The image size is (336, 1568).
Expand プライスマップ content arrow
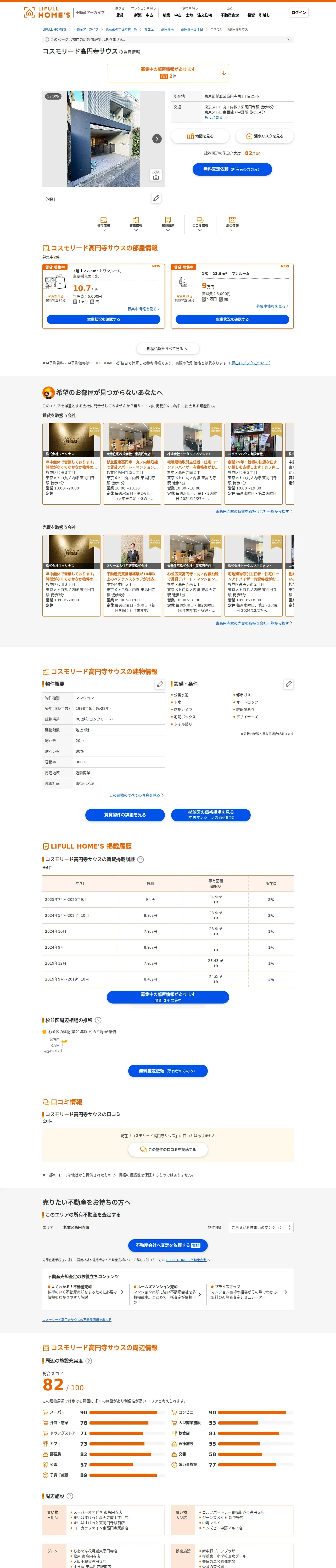[x=285, y=1292]
